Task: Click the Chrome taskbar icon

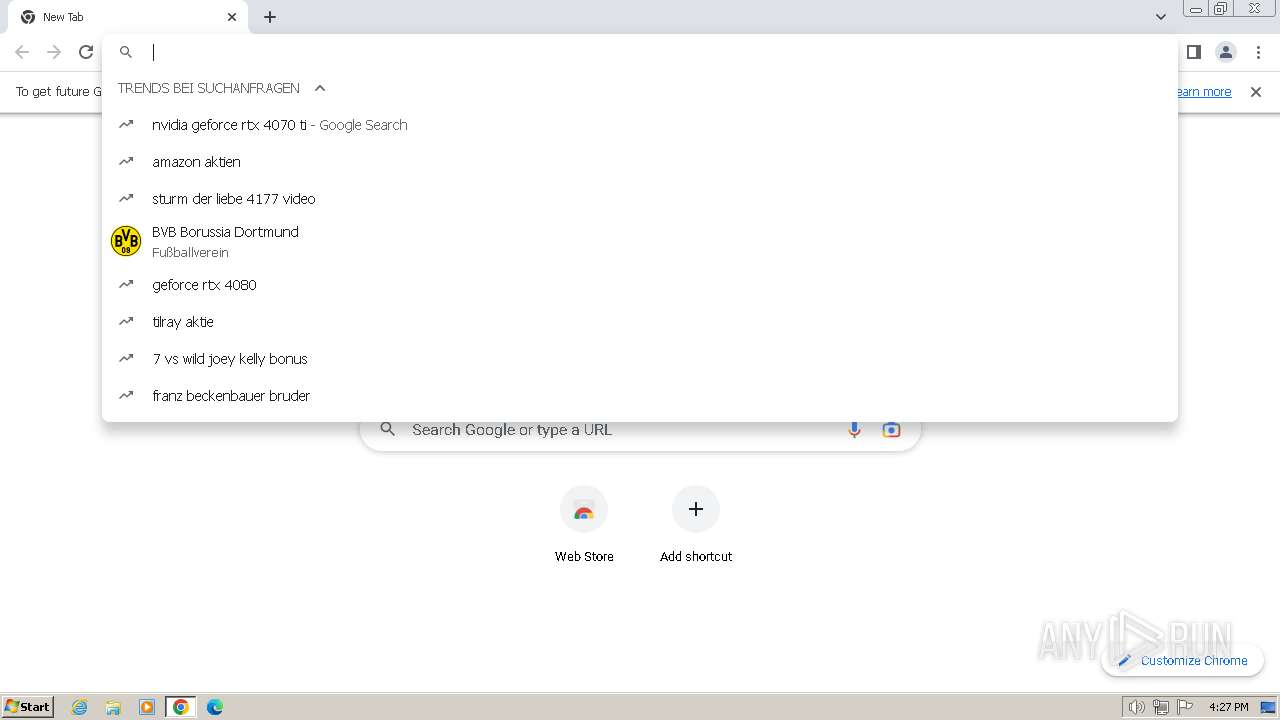Action: click(181, 707)
